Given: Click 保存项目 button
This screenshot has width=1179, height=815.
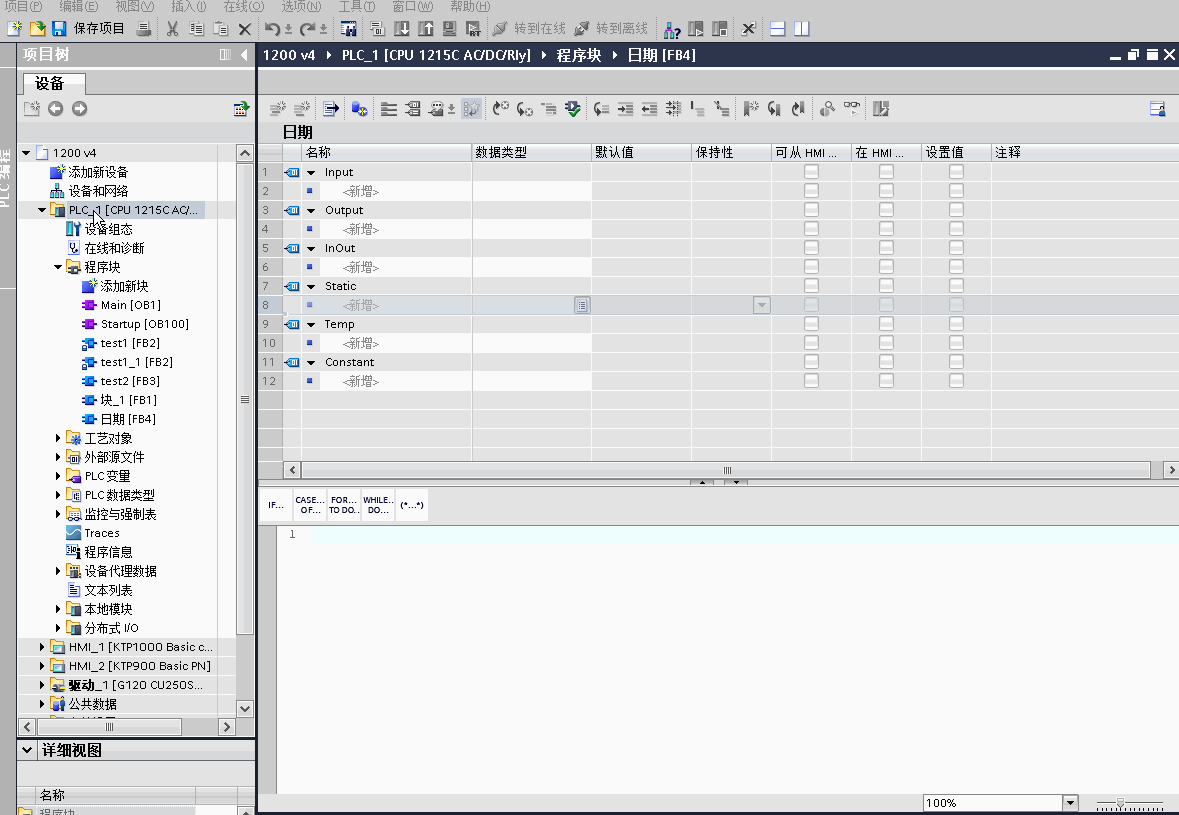Looking at the screenshot, I should click(89, 29).
